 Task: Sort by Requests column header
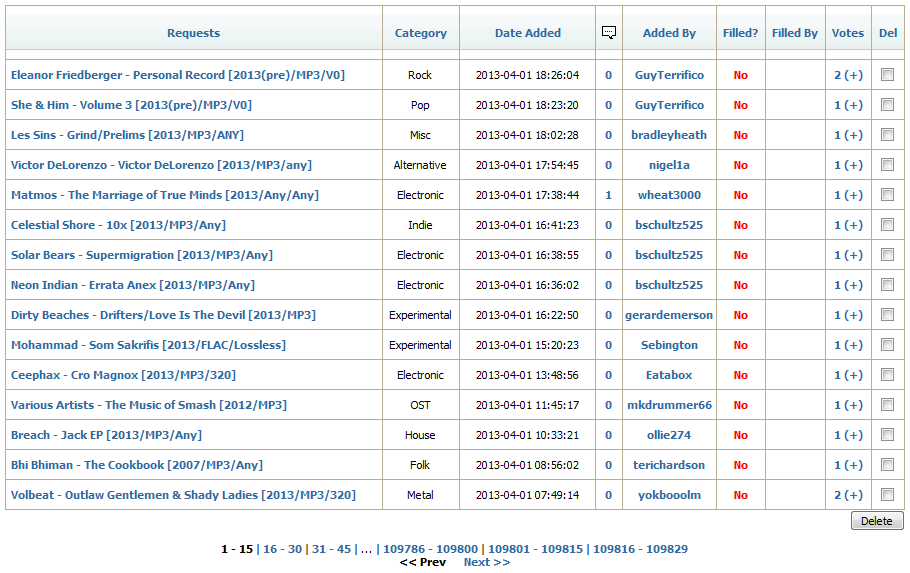[193, 33]
